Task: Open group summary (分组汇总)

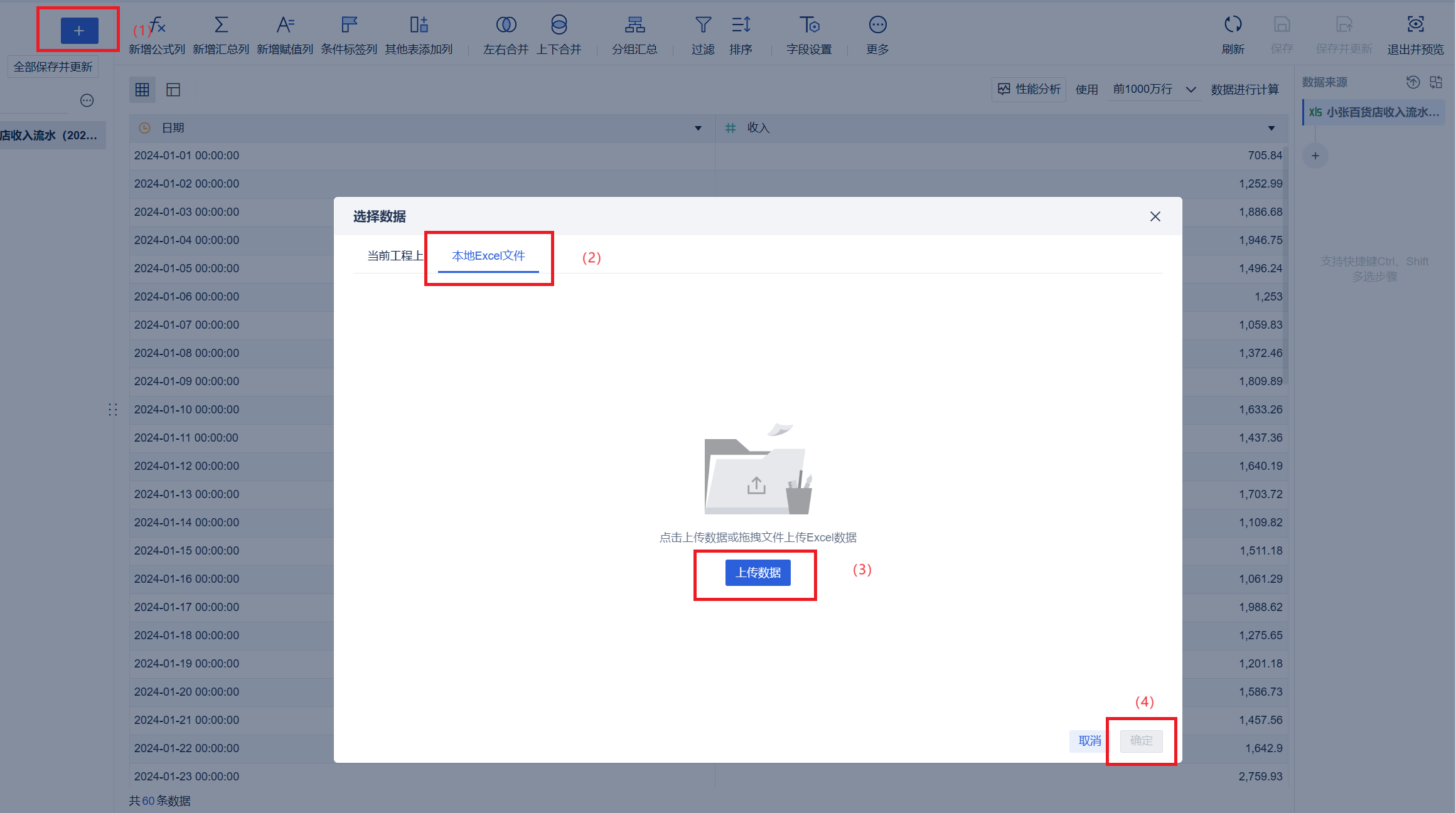Action: [x=634, y=35]
